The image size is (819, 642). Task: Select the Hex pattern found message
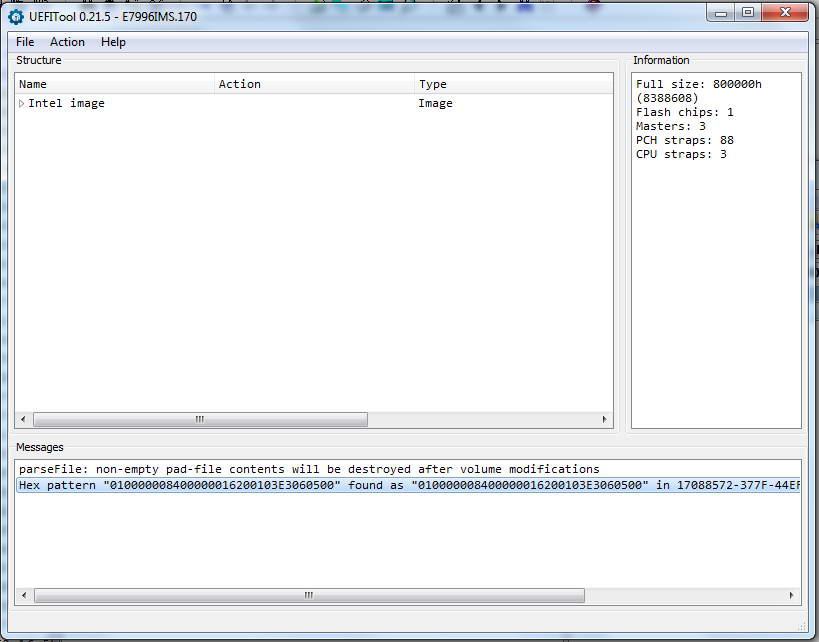coord(408,485)
